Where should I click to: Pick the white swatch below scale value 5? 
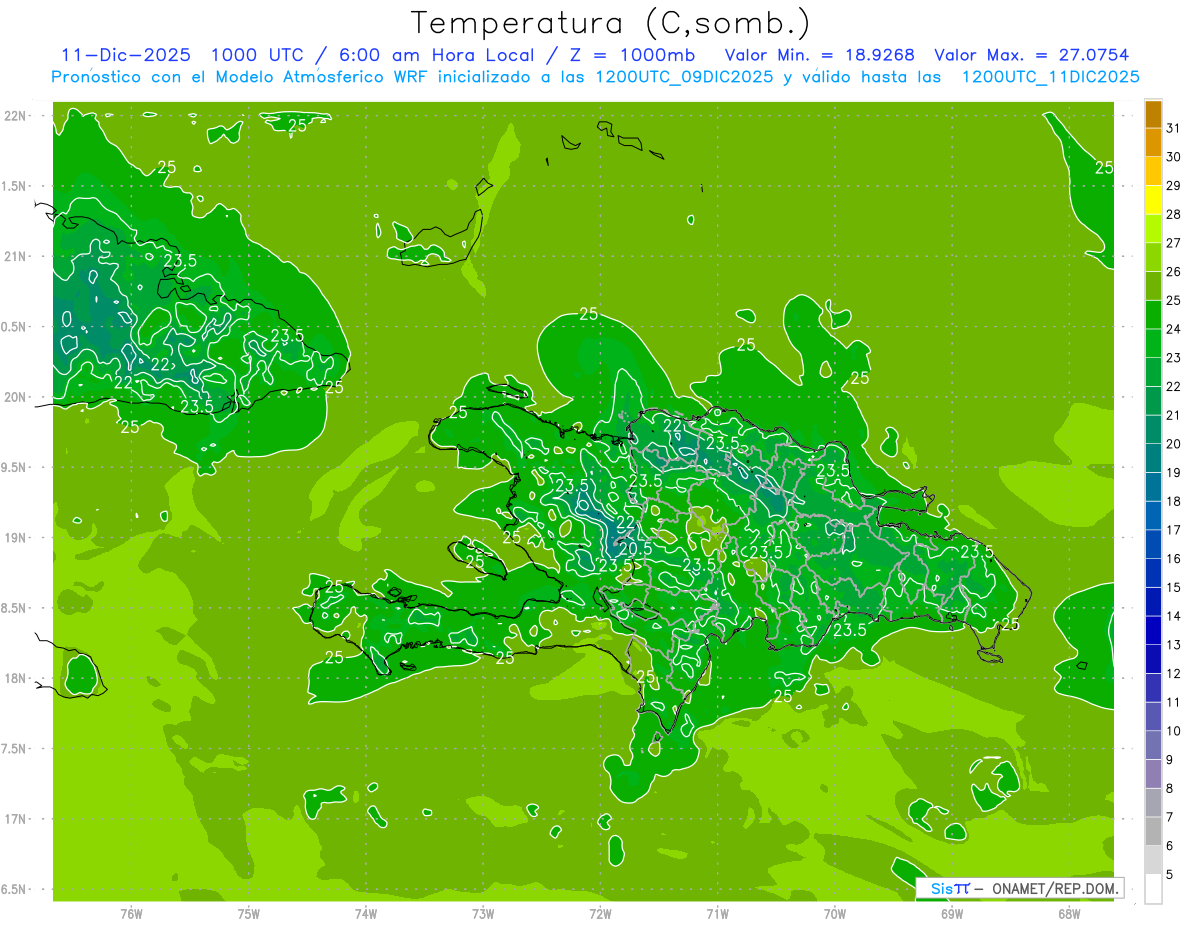pyautogui.click(x=1153, y=889)
